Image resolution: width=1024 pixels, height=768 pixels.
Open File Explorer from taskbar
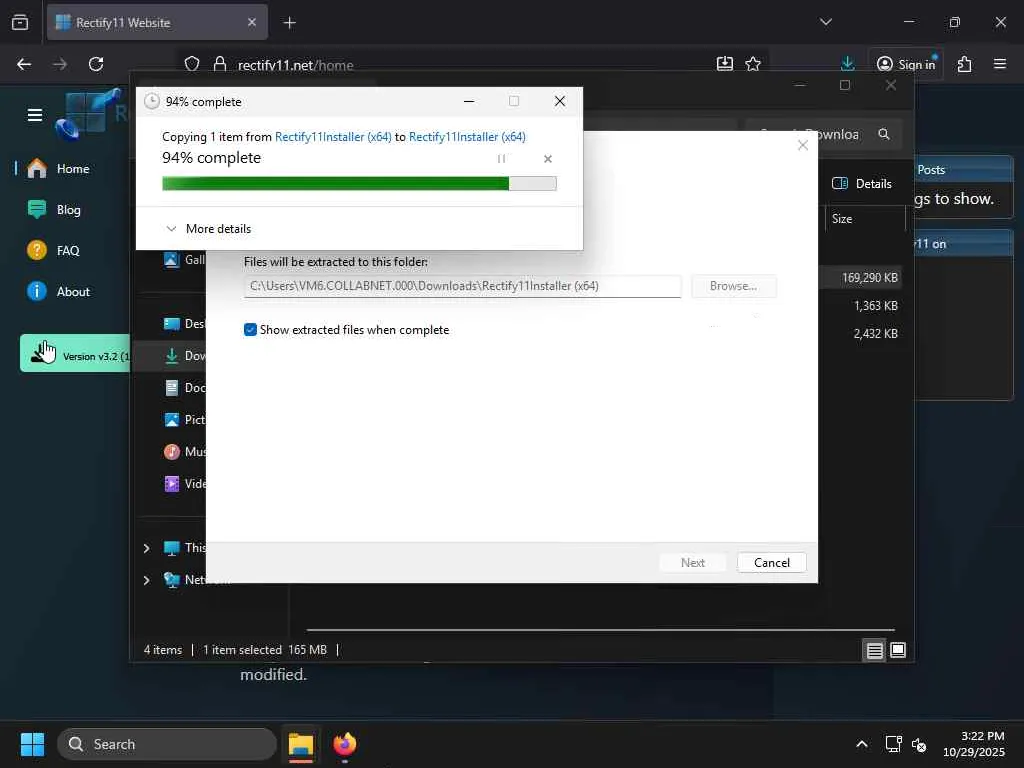pyautogui.click(x=301, y=744)
